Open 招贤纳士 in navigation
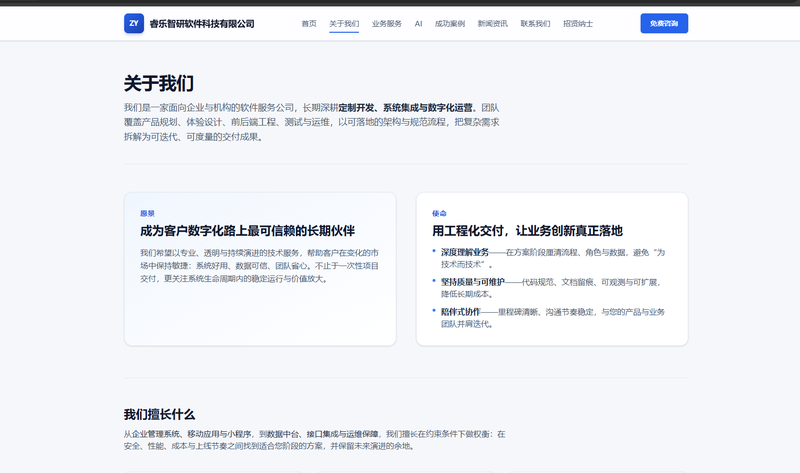The image size is (800, 473). click(x=578, y=23)
